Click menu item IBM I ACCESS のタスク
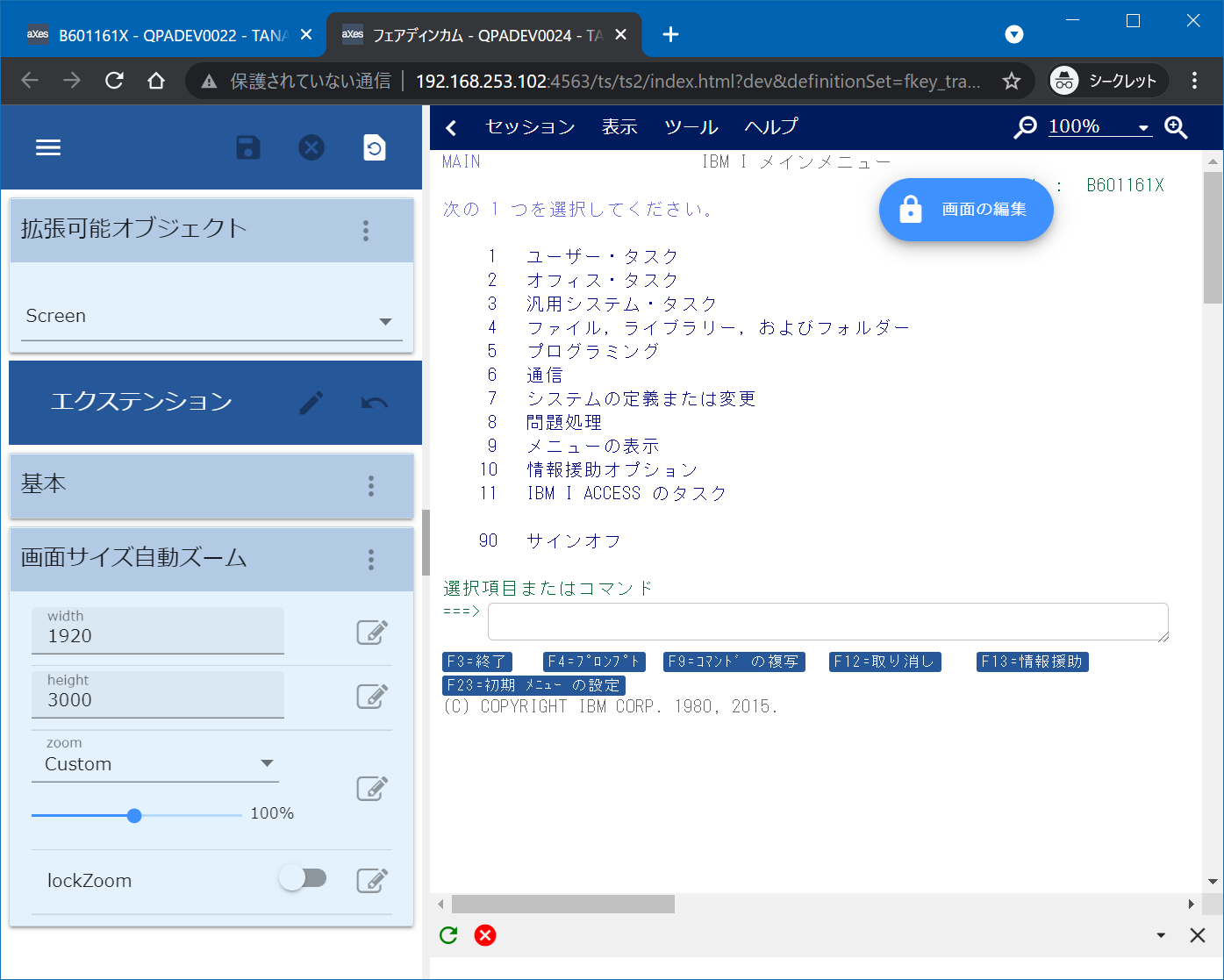The height and width of the screenshot is (980, 1224). [x=626, y=493]
